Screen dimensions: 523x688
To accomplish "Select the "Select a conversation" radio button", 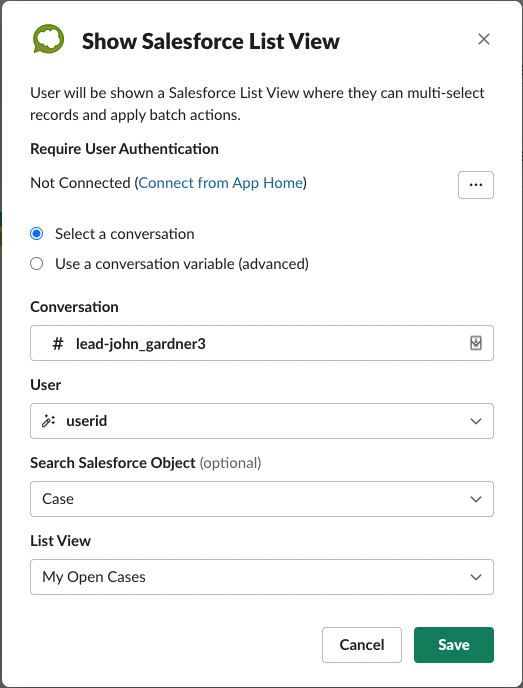I will (x=36, y=234).
